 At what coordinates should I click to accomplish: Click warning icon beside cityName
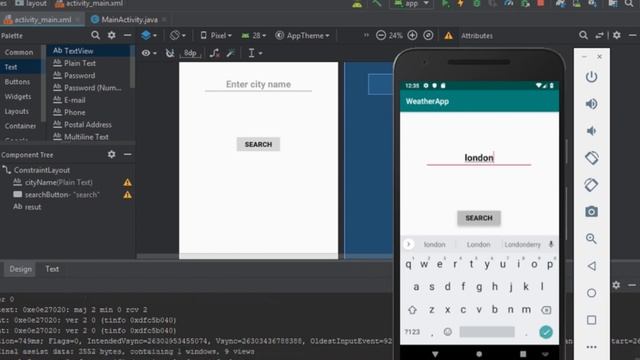(x=127, y=182)
